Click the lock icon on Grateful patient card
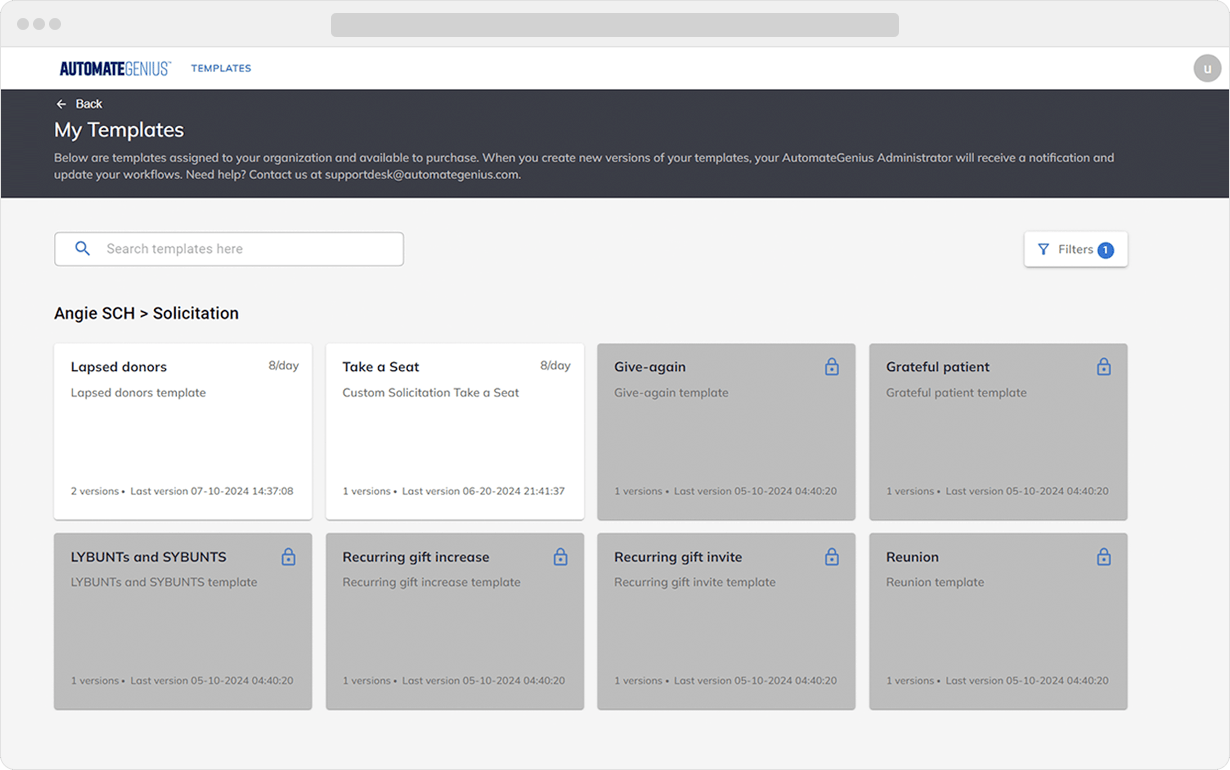Image resolution: width=1230 pixels, height=770 pixels. (1103, 368)
